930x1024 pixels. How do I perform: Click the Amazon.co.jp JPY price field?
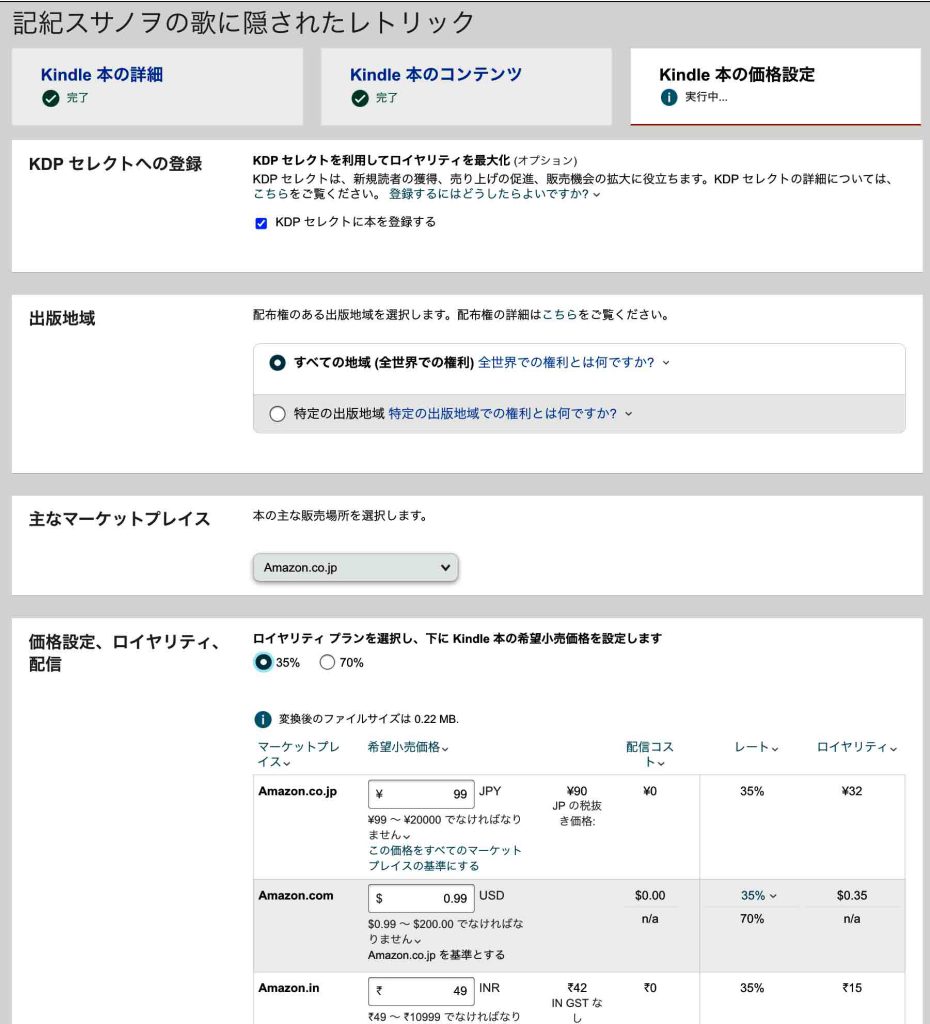[x=421, y=795]
